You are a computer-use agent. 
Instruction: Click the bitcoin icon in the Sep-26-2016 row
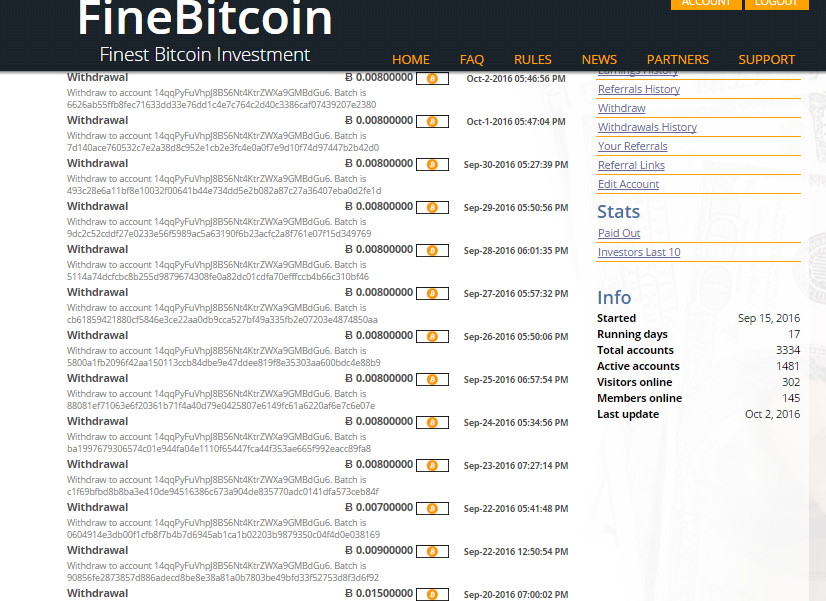[x=432, y=337]
